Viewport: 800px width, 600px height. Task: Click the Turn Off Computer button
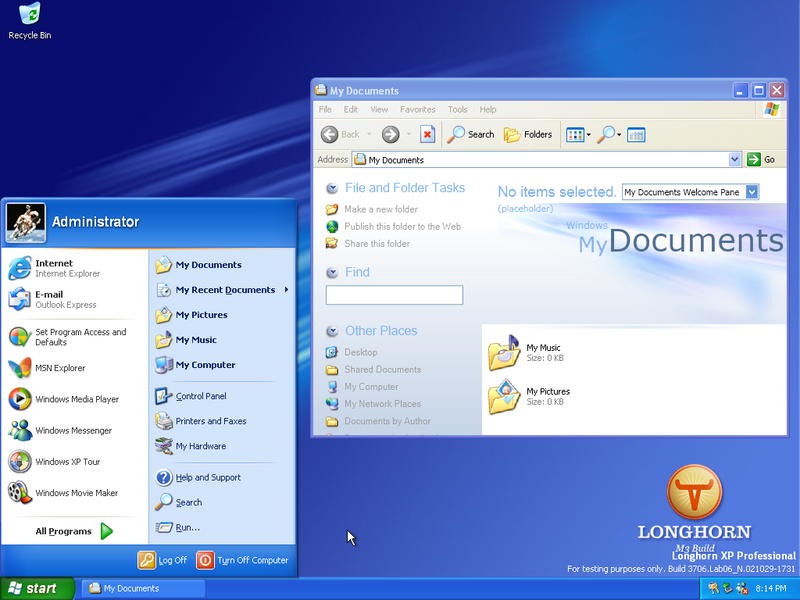(x=243, y=560)
